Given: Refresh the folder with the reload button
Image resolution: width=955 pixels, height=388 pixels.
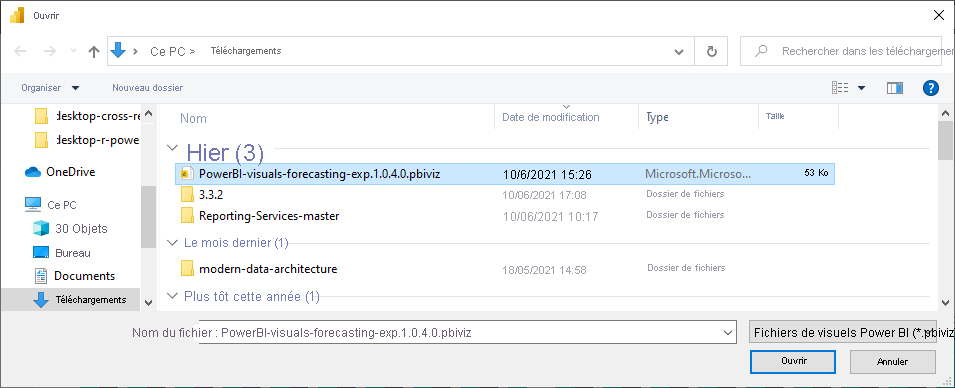Looking at the screenshot, I should click(x=711, y=52).
